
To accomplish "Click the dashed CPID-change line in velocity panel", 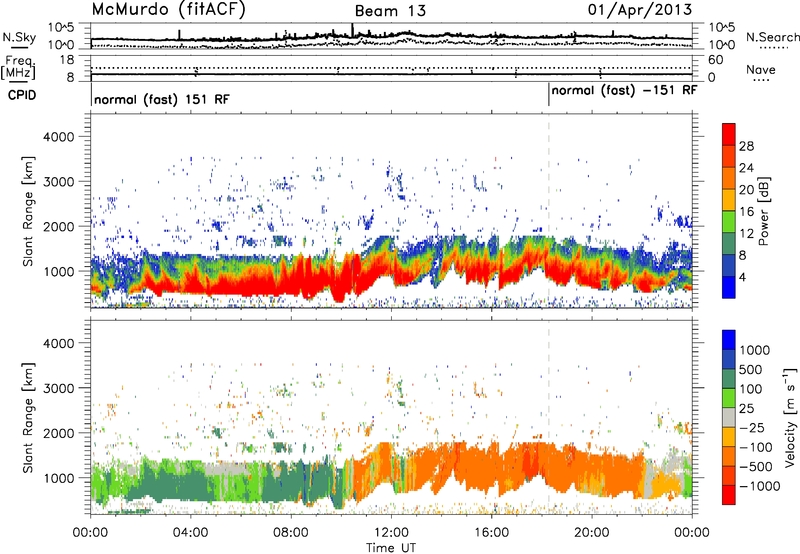I will tap(549, 417).
